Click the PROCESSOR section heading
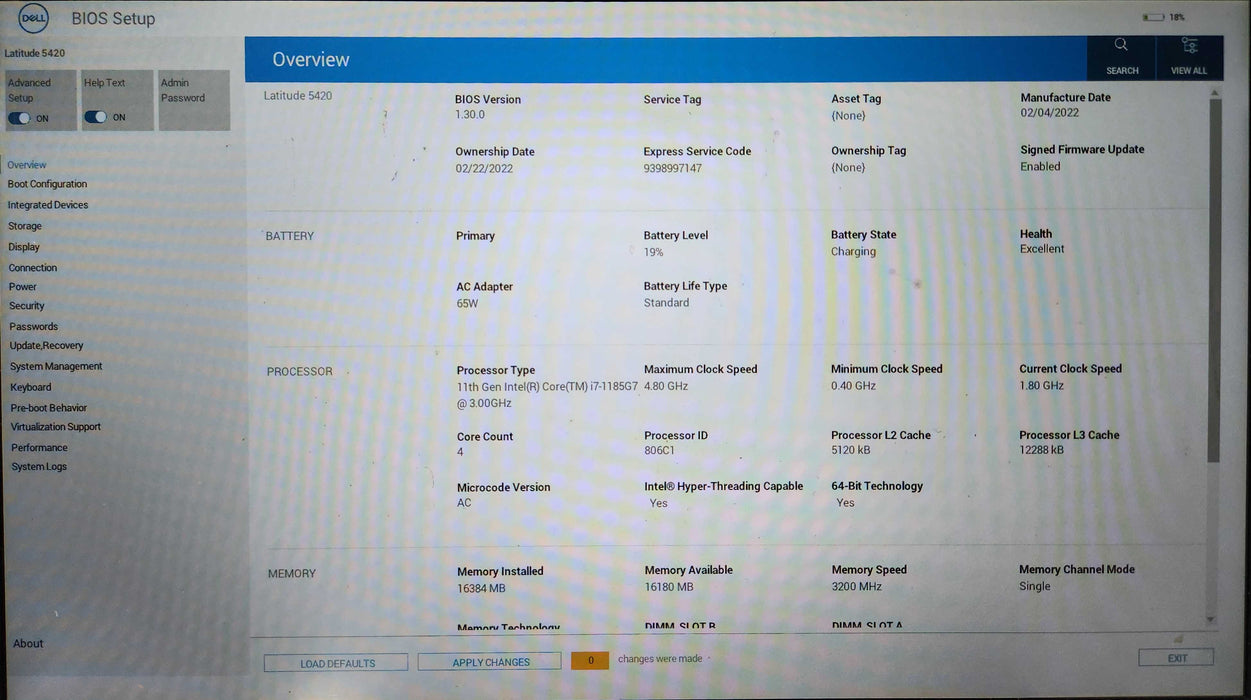This screenshot has height=700, width=1251. click(299, 371)
